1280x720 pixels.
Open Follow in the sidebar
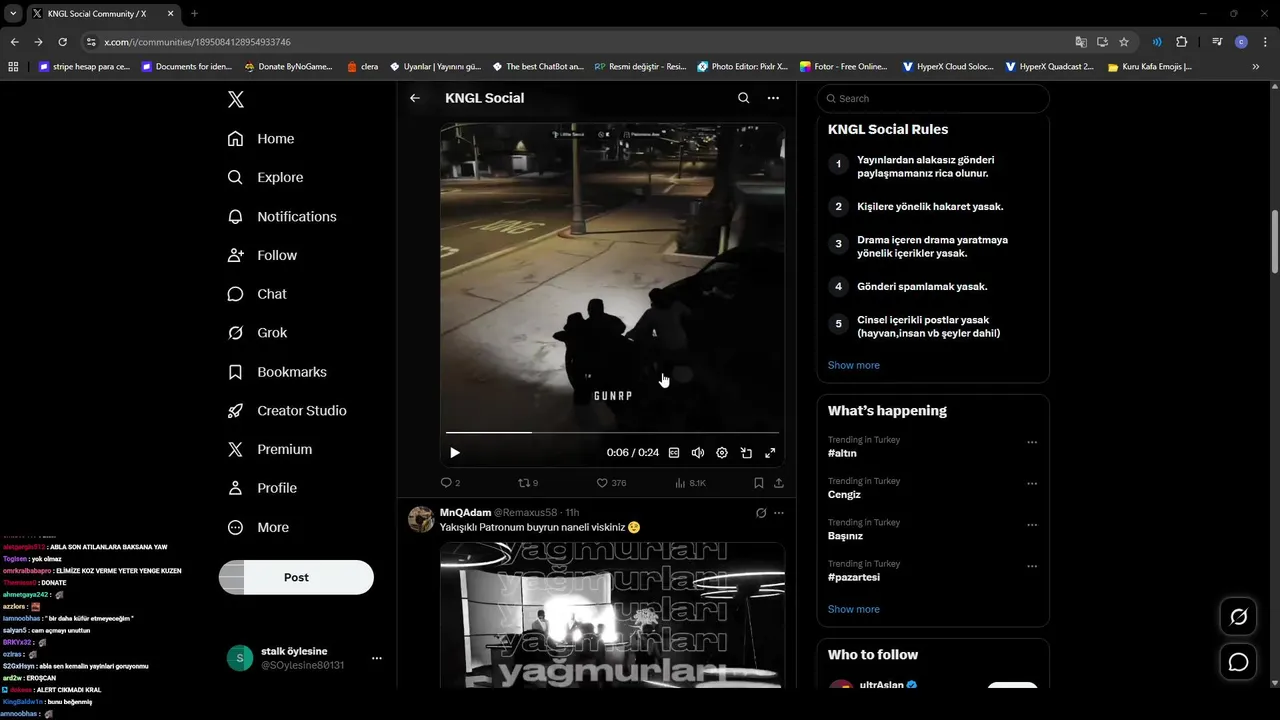[262, 255]
